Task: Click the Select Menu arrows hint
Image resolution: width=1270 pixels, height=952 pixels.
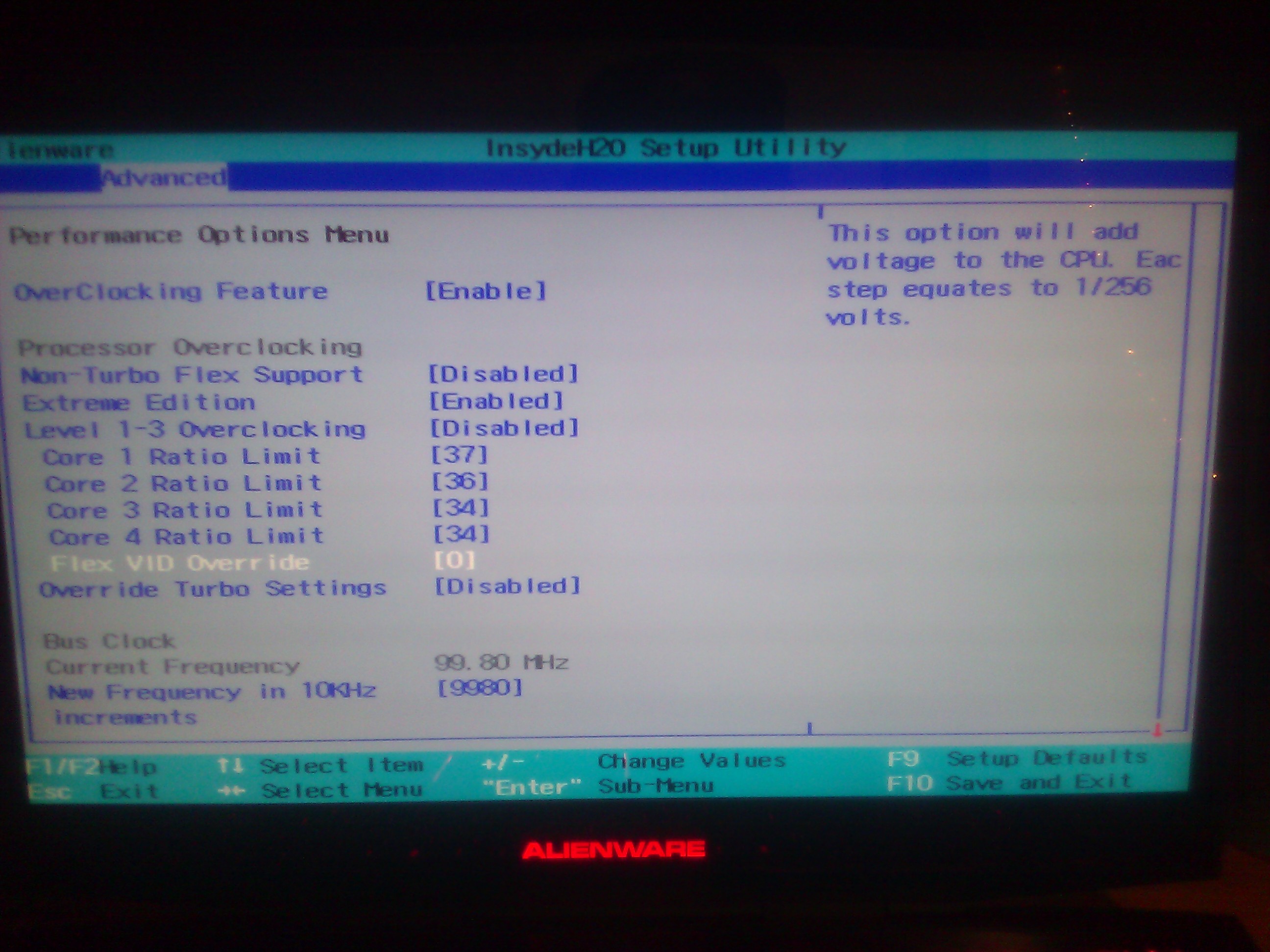Action: coord(320,790)
